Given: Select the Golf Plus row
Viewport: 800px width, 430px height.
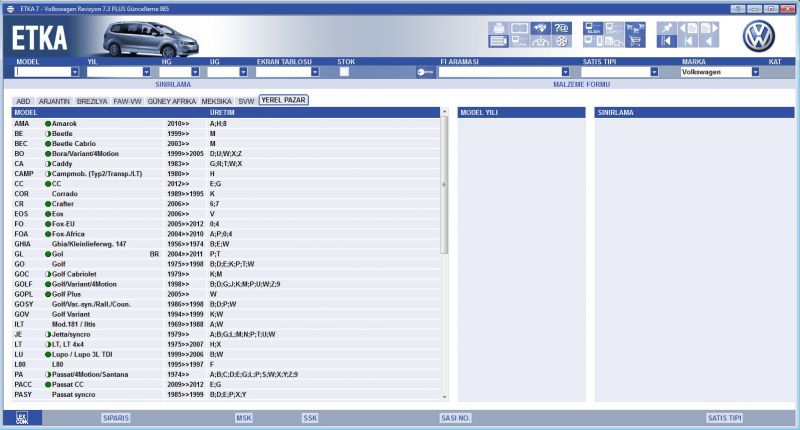Looking at the screenshot, I should coord(226,294).
